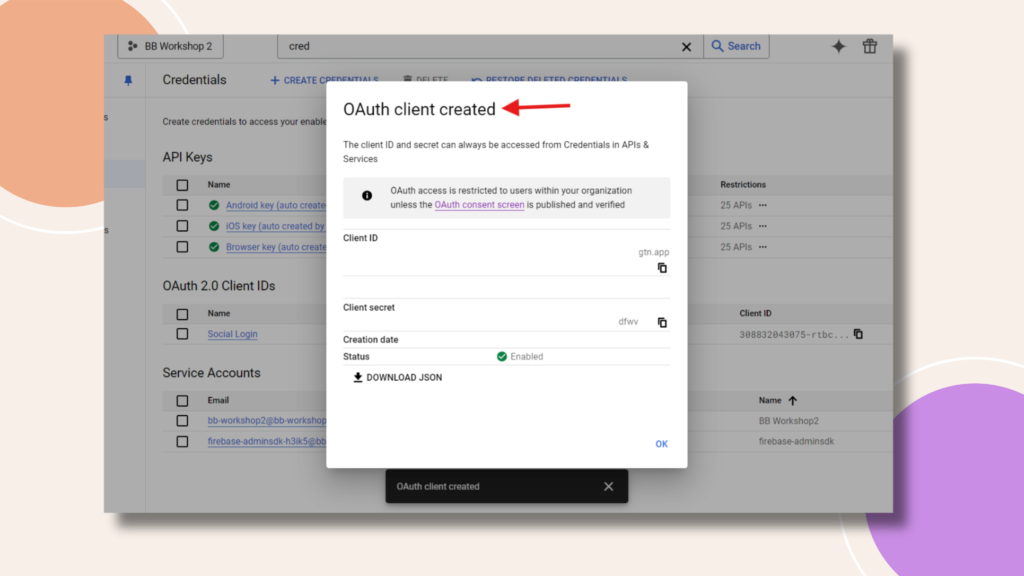Click the BB Workshop2 name cell
Screen dimensions: 1024x576
(789, 421)
